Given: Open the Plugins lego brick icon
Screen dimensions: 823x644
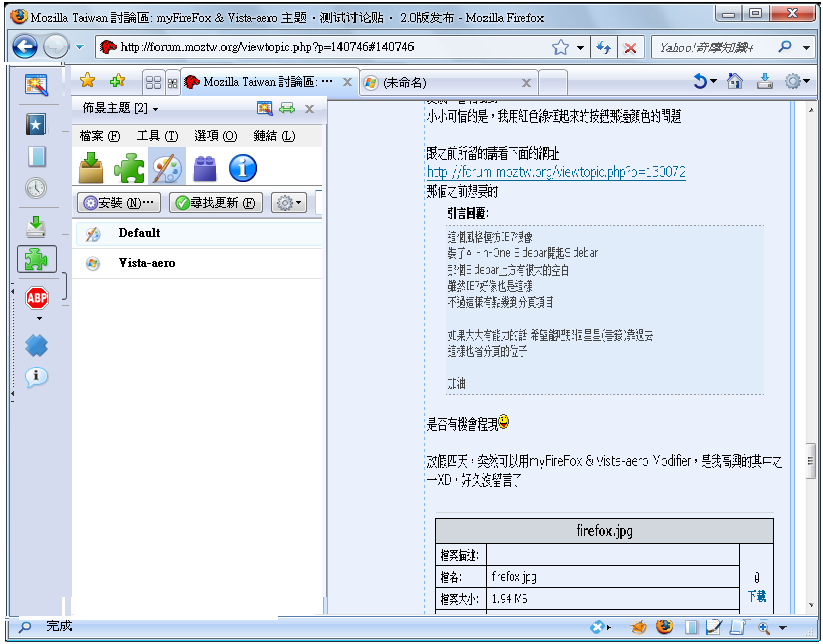Looking at the screenshot, I should pyautogui.click(x=205, y=168).
